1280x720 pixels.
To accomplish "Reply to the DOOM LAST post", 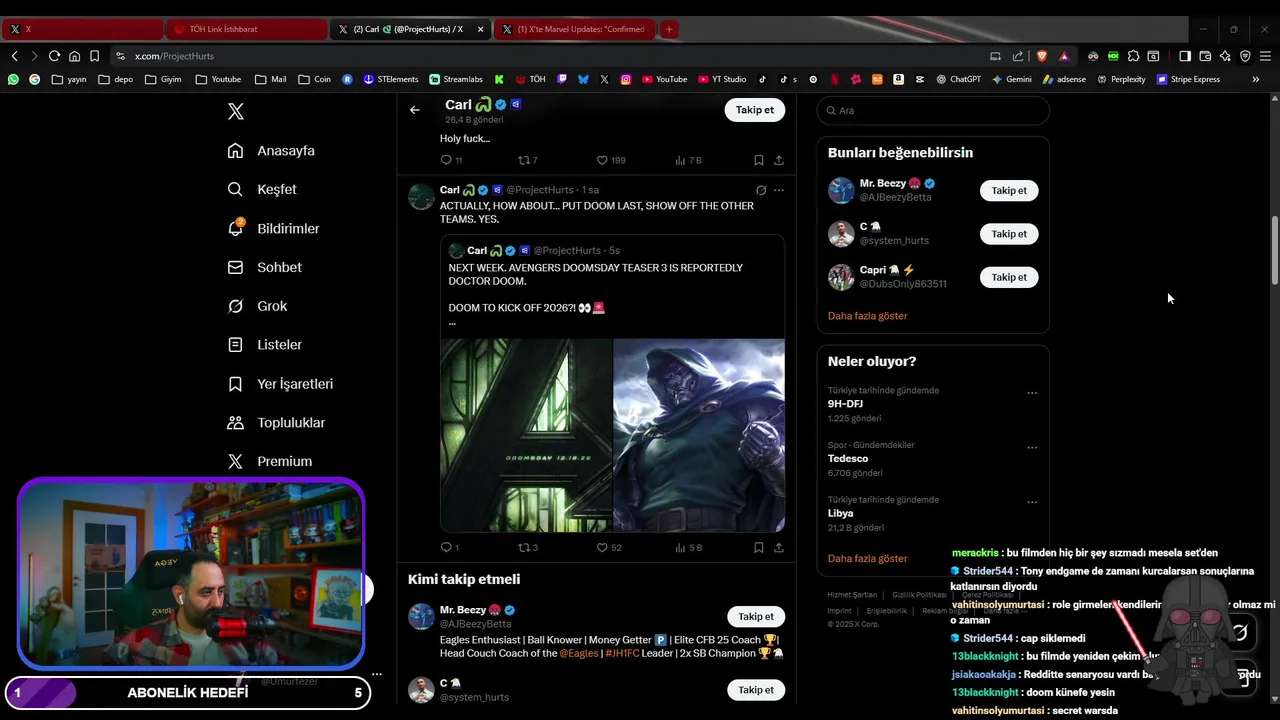I will click(x=450, y=547).
